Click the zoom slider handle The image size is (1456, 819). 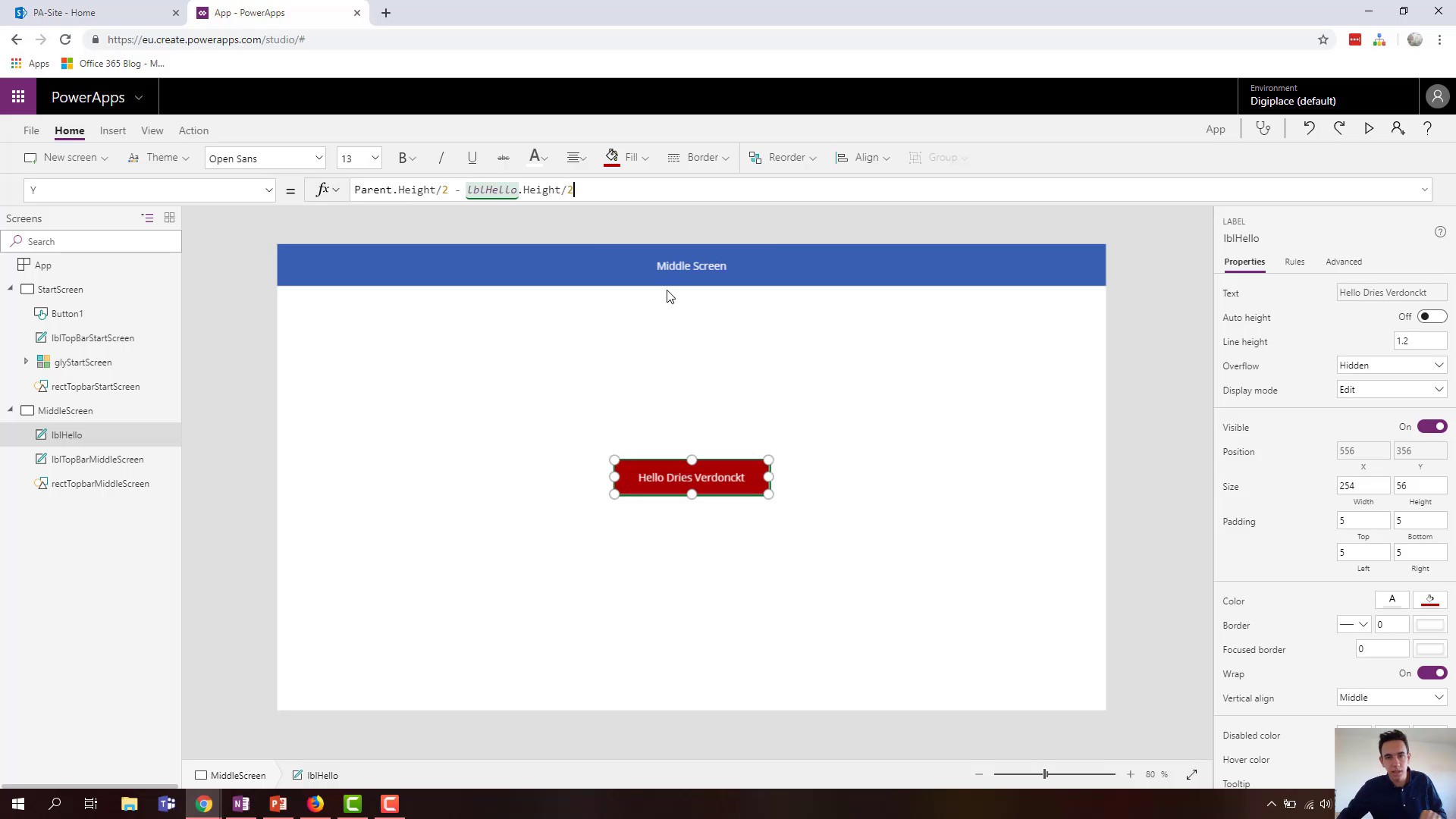click(x=1045, y=774)
